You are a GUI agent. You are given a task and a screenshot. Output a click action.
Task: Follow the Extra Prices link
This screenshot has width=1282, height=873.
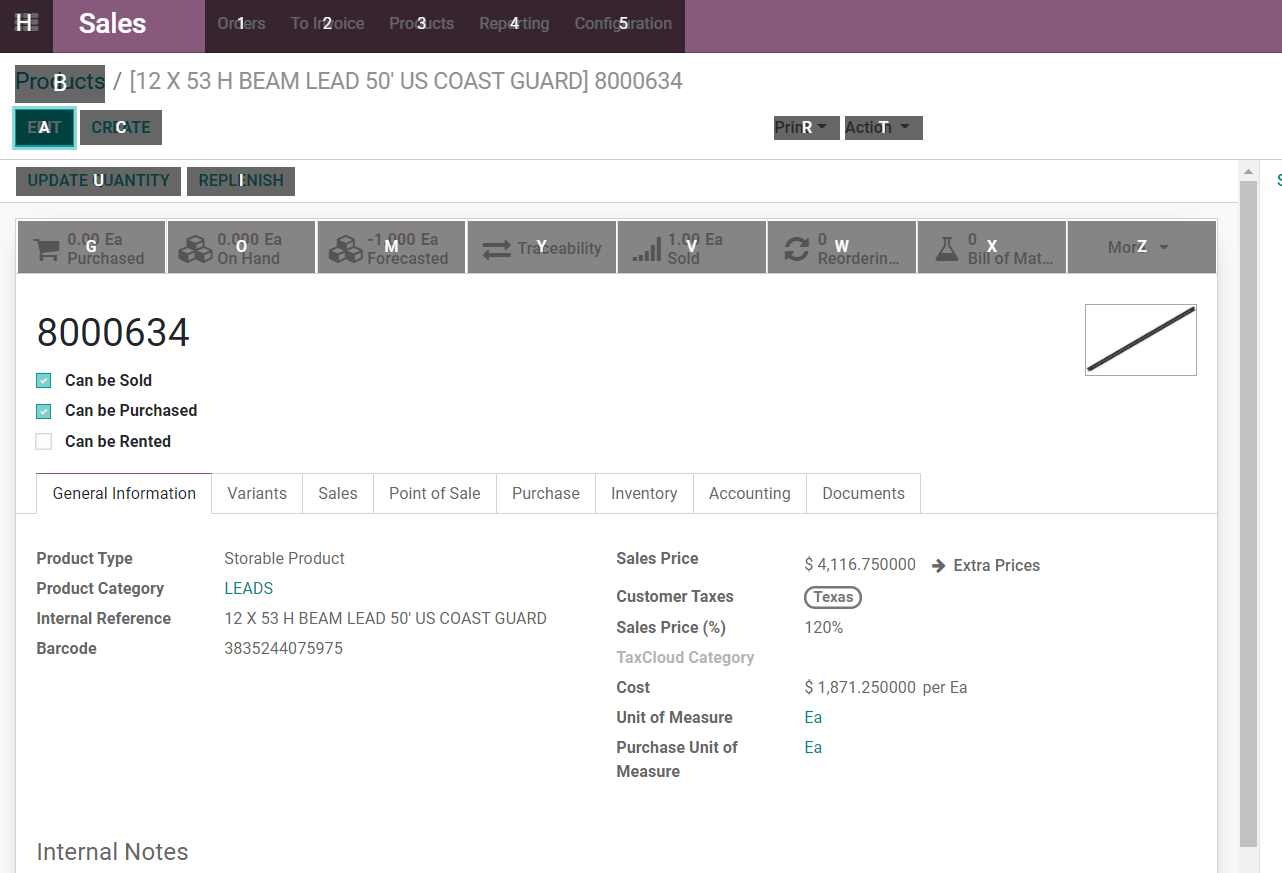point(986,566)
